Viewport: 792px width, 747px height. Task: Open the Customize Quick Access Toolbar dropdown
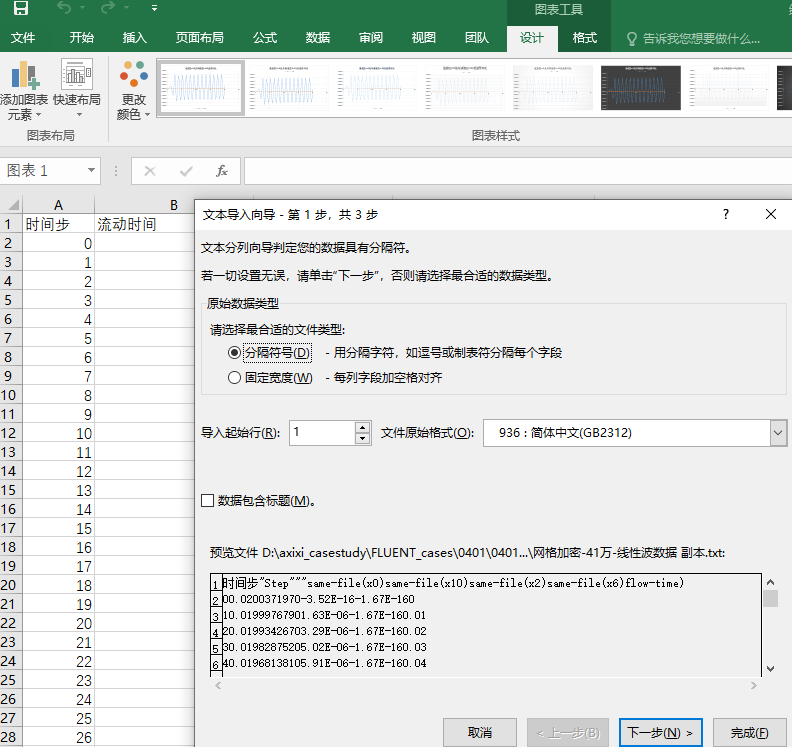click(x=154, y=8)
